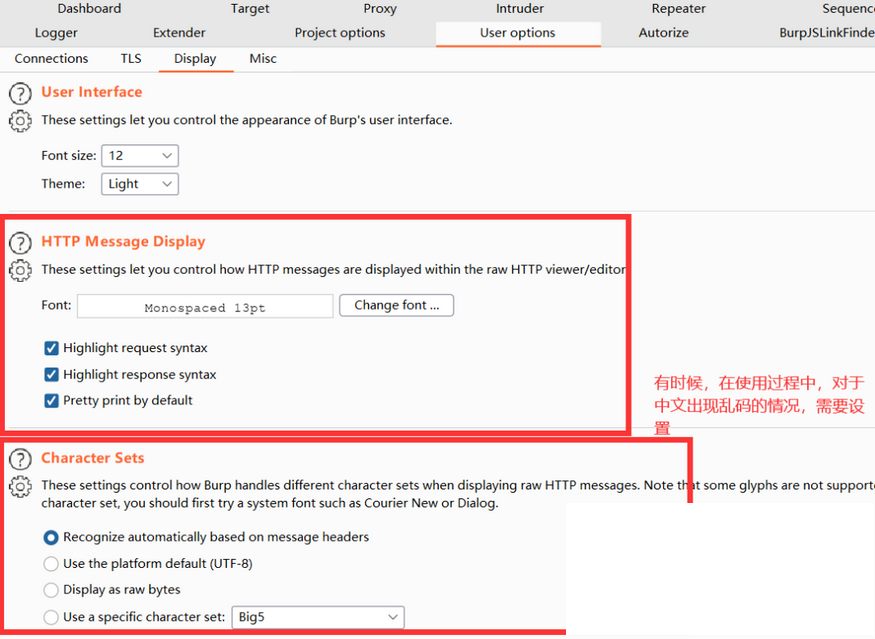The image size is (875, 639).
Task: Open help for Character Sets section
Action: (20, 459)
